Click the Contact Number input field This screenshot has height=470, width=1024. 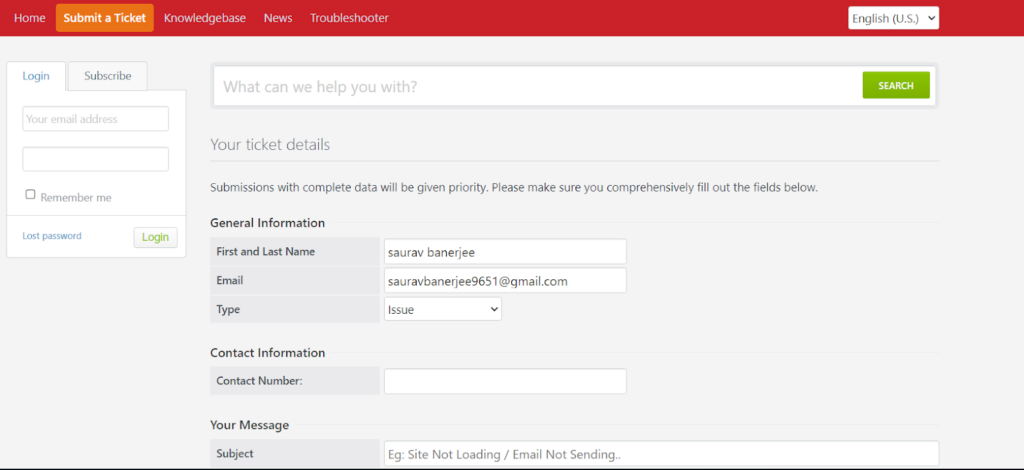(x=505, y=381)
